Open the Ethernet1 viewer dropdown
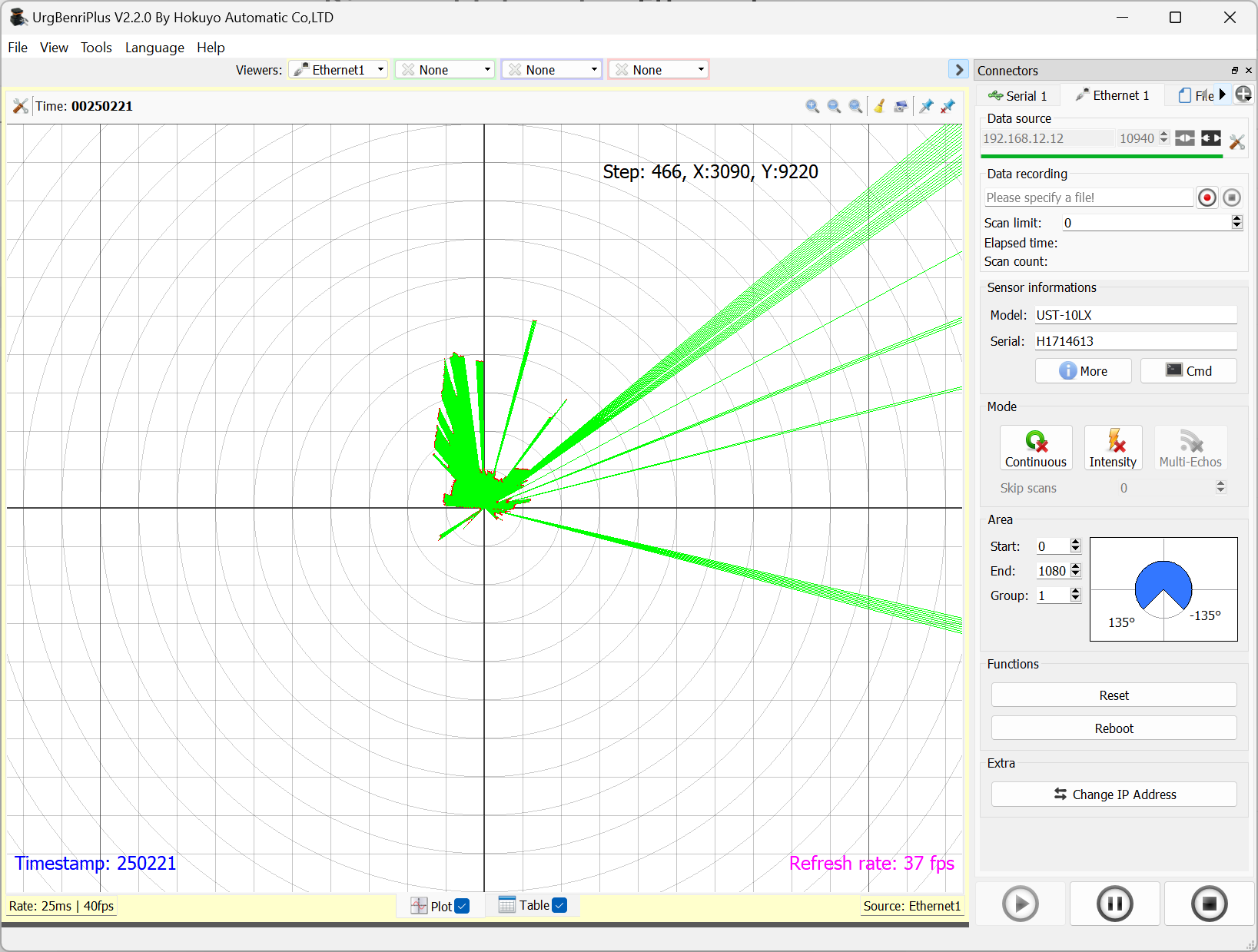This screenshot has height=952, width=1258. (338, 70)
